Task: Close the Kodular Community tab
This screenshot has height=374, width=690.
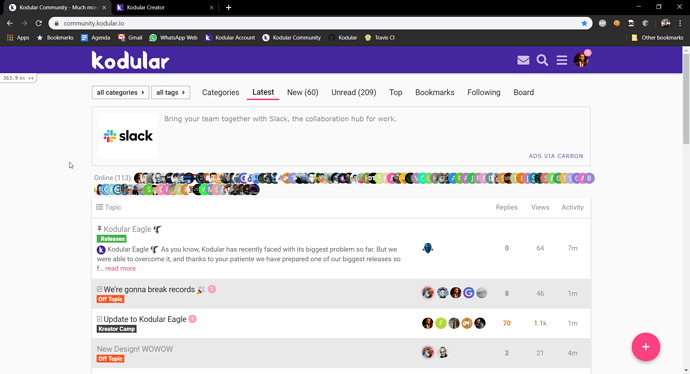Action: [104, 7]
